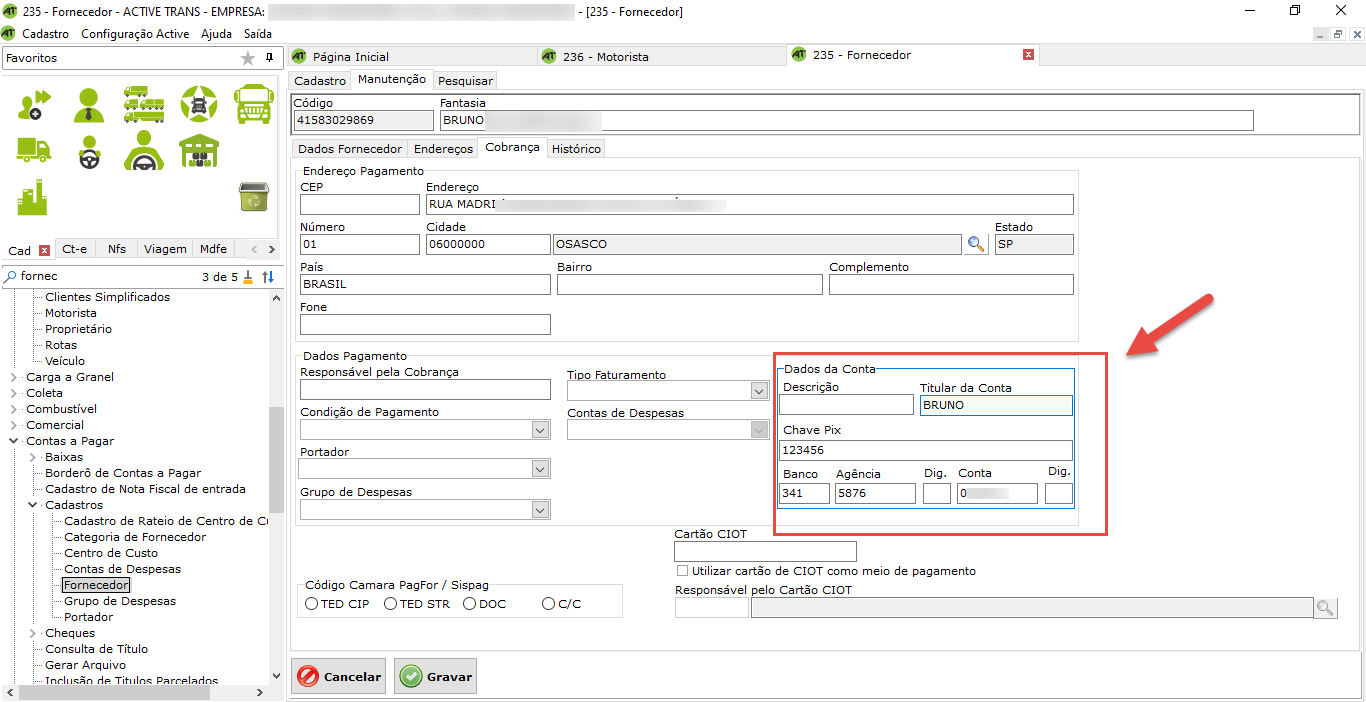The width and height of the screenshot is (1366, 702).
Task: Enable 'Utilizar cartão de CIOT' checkbox
Action: [x=683, y=571]
